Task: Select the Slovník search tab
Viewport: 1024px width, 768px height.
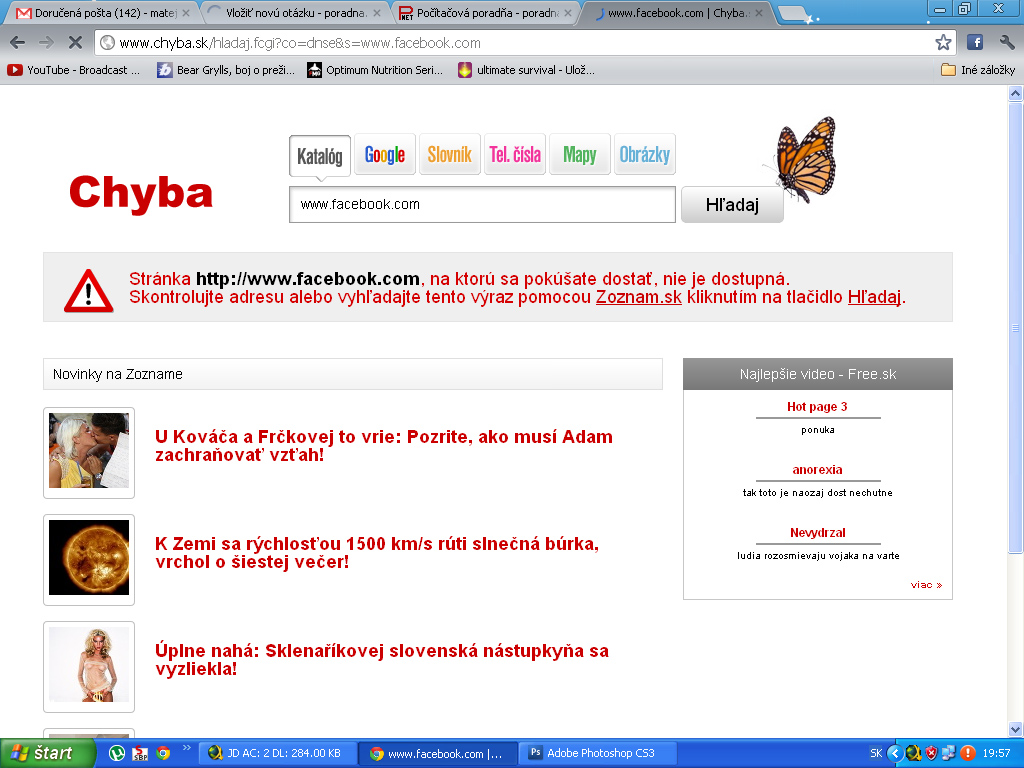Action: [449, 155]
